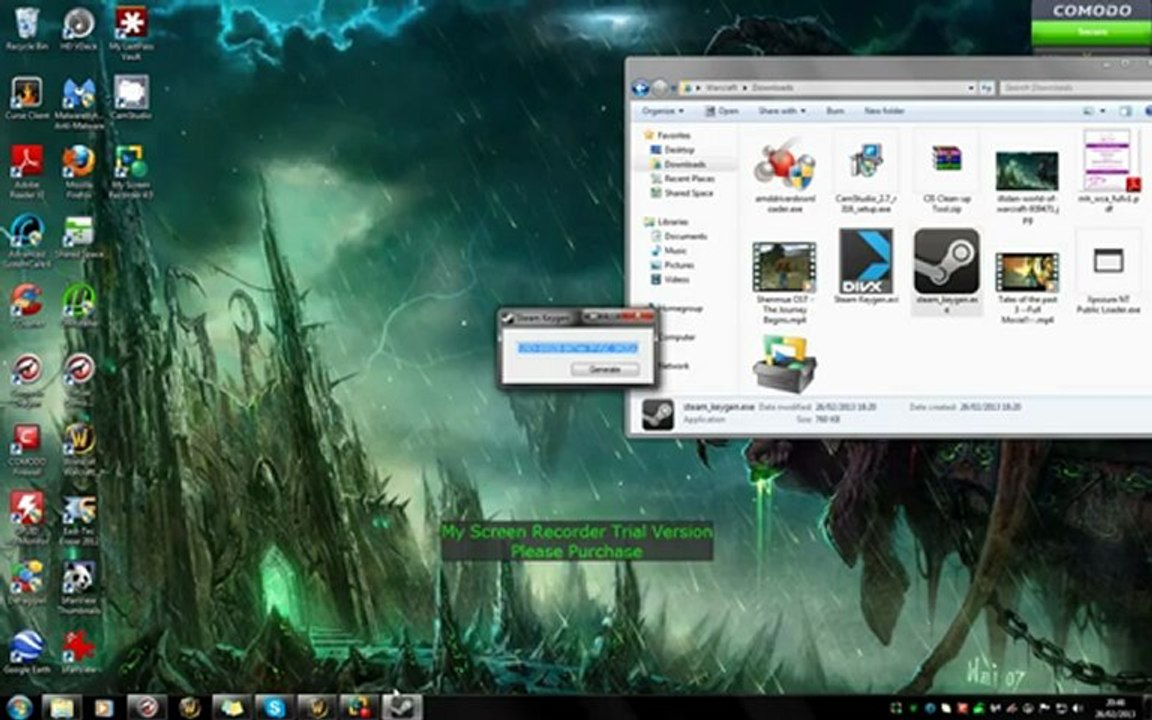Viewport: 1152px width, 720px height.
Task: Select the steam_keygen.exe file in Explorer
Action: coord(946,272)
